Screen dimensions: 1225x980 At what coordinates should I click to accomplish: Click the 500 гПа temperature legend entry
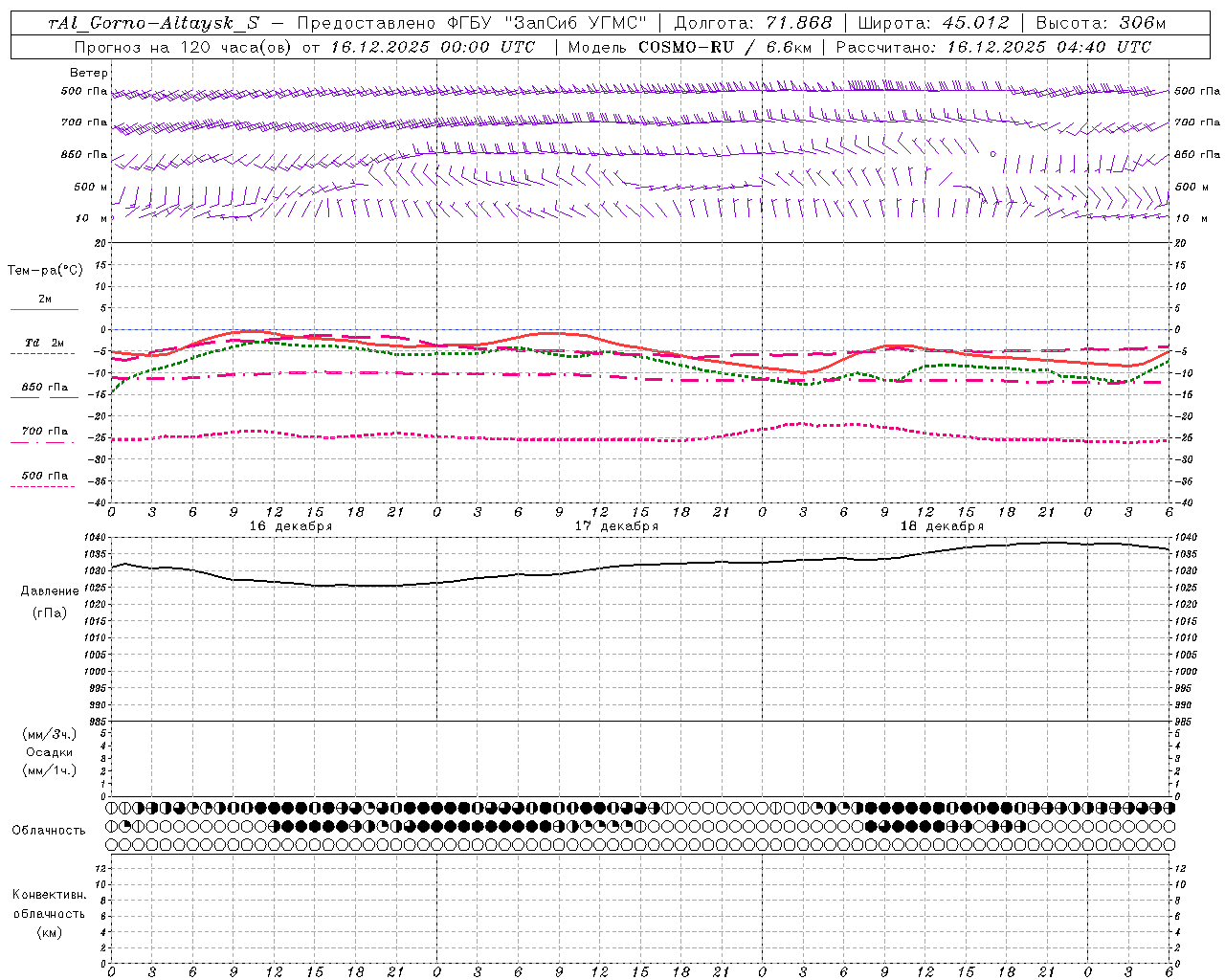tap(45, 476)
